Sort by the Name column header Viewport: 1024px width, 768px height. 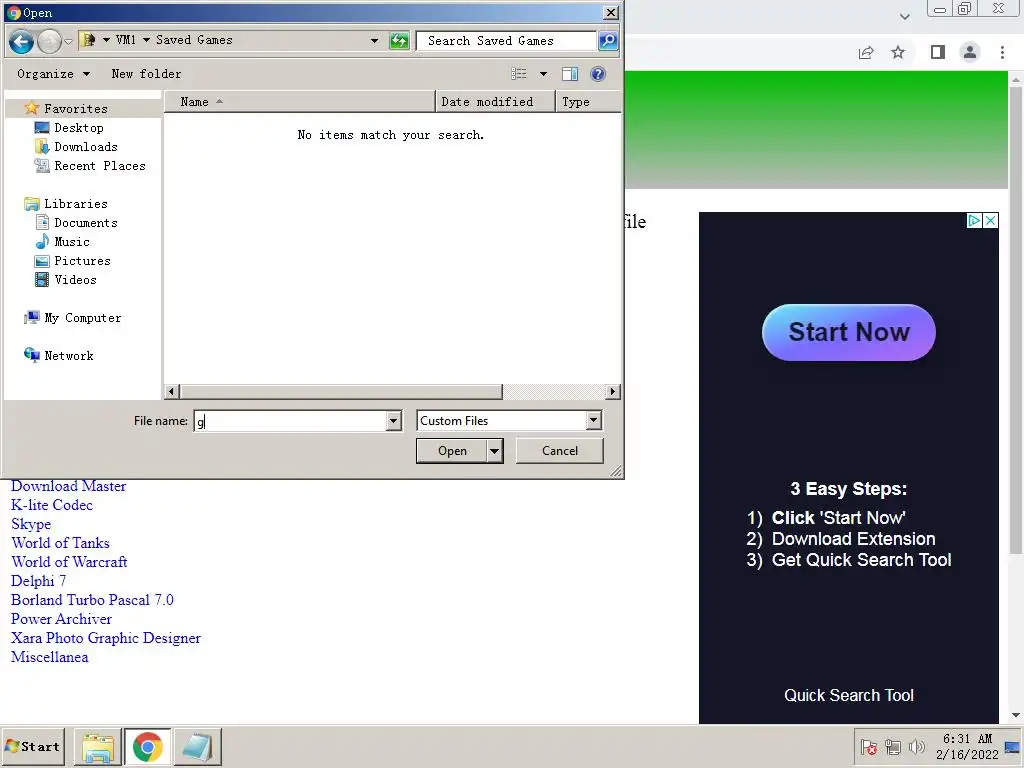click(x=299, y=102)
